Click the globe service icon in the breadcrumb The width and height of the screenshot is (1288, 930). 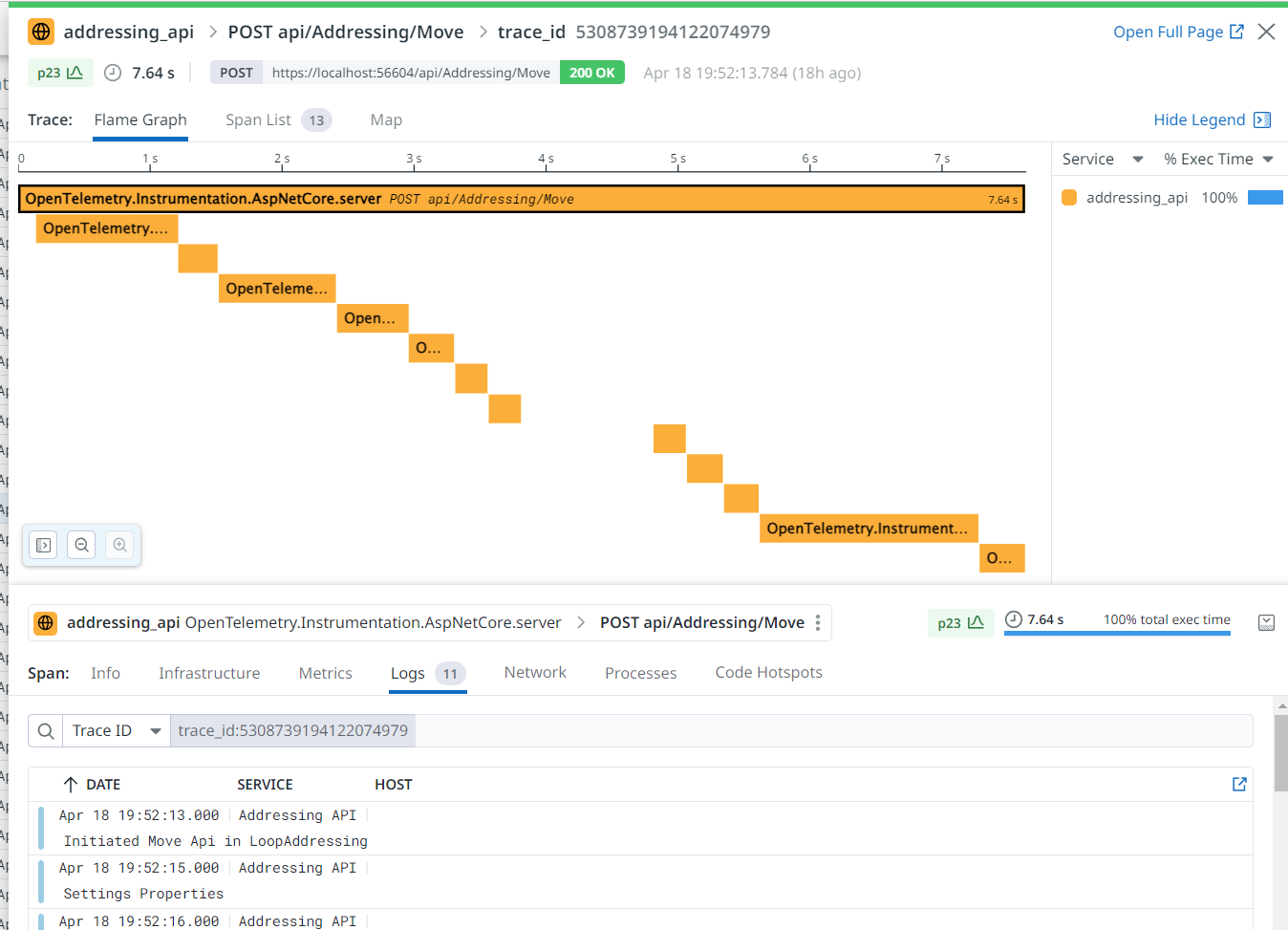click(39, 31)
